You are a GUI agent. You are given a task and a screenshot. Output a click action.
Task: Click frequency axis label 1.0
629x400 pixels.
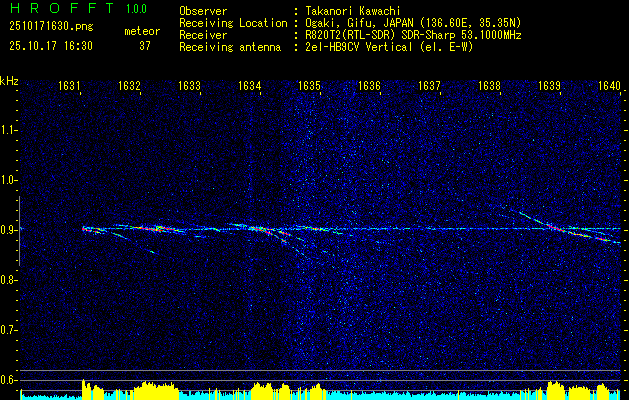coord(8,180)
